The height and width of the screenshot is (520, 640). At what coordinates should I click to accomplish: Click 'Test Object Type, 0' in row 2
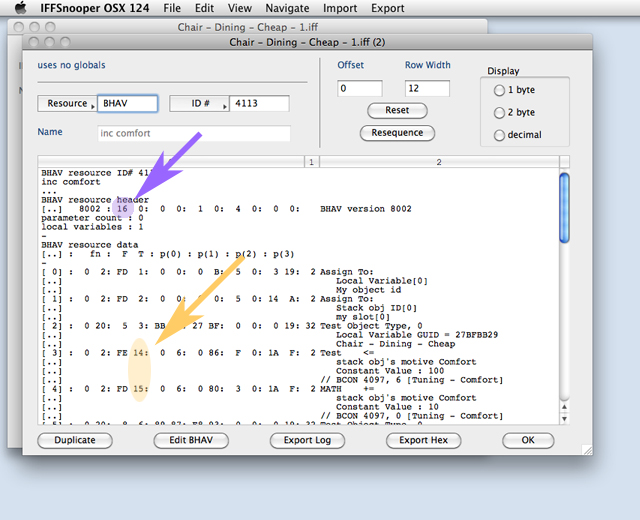tap(371, 326)
